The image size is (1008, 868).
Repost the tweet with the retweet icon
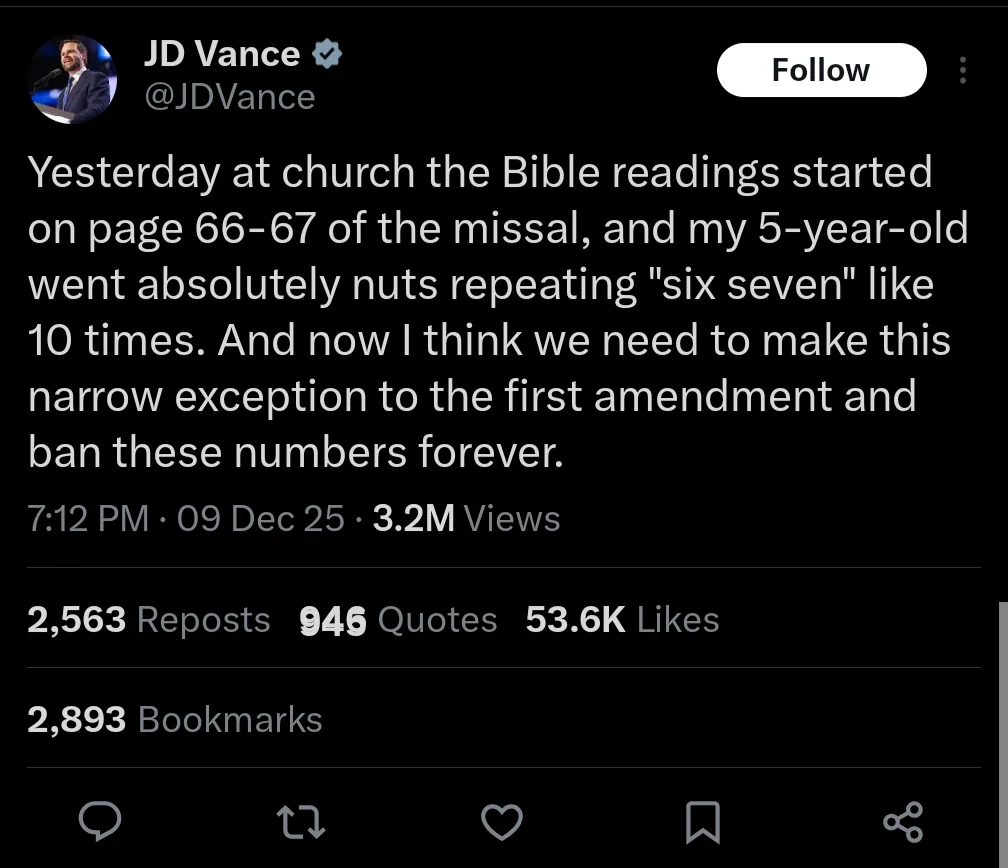point(300,822)
